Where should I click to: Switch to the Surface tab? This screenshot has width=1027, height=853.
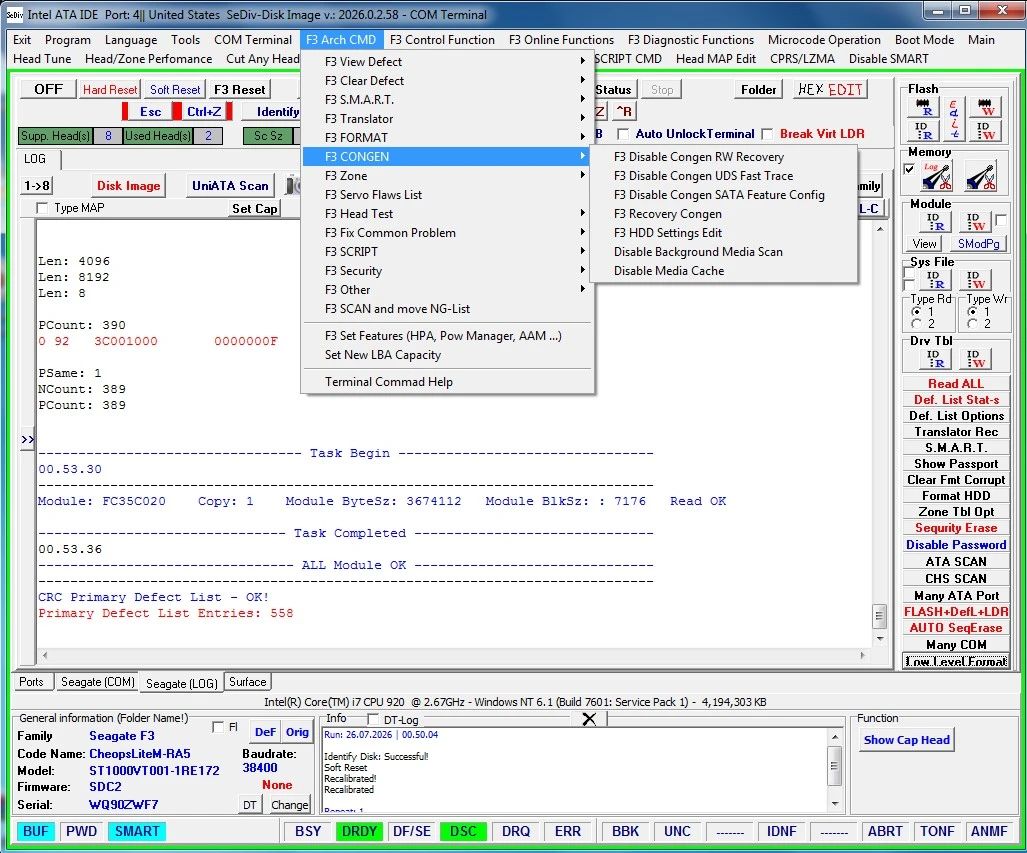(x=248, y=682)
